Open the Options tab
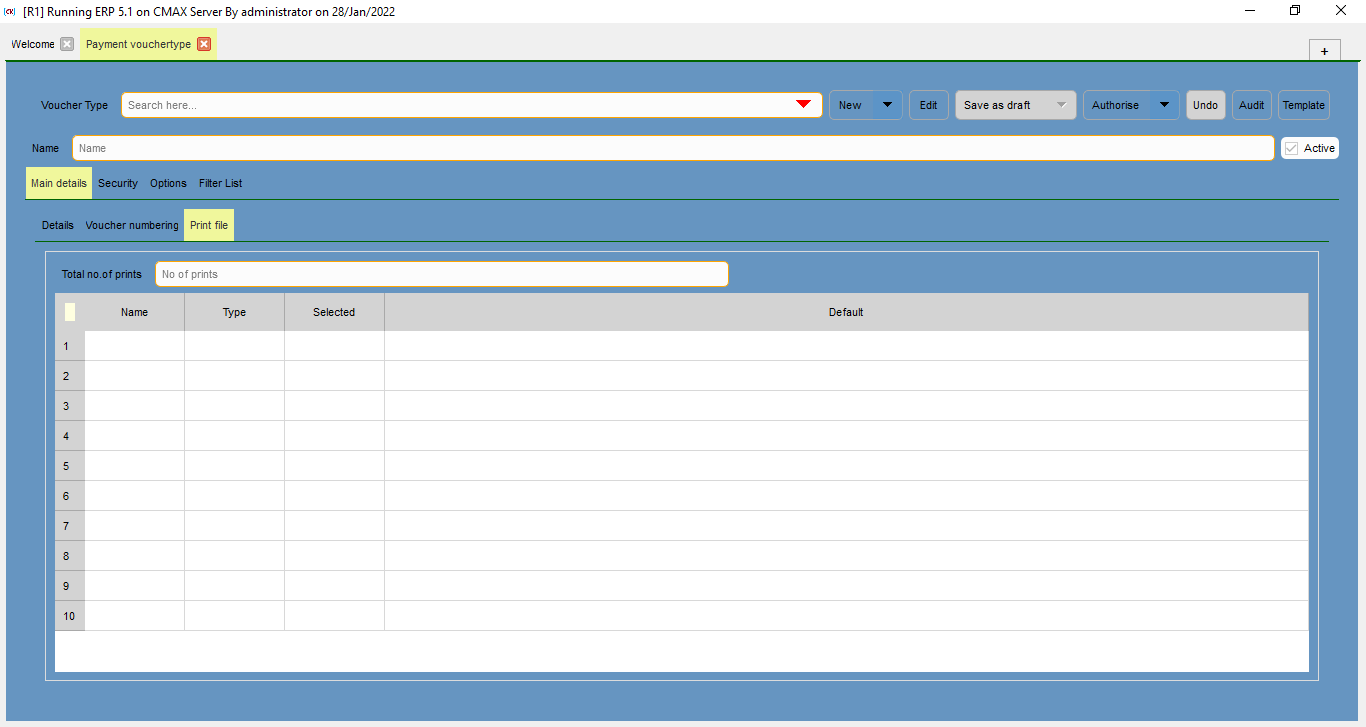The height and width of the screenshot is (727, 1366). tap(169, 183)
